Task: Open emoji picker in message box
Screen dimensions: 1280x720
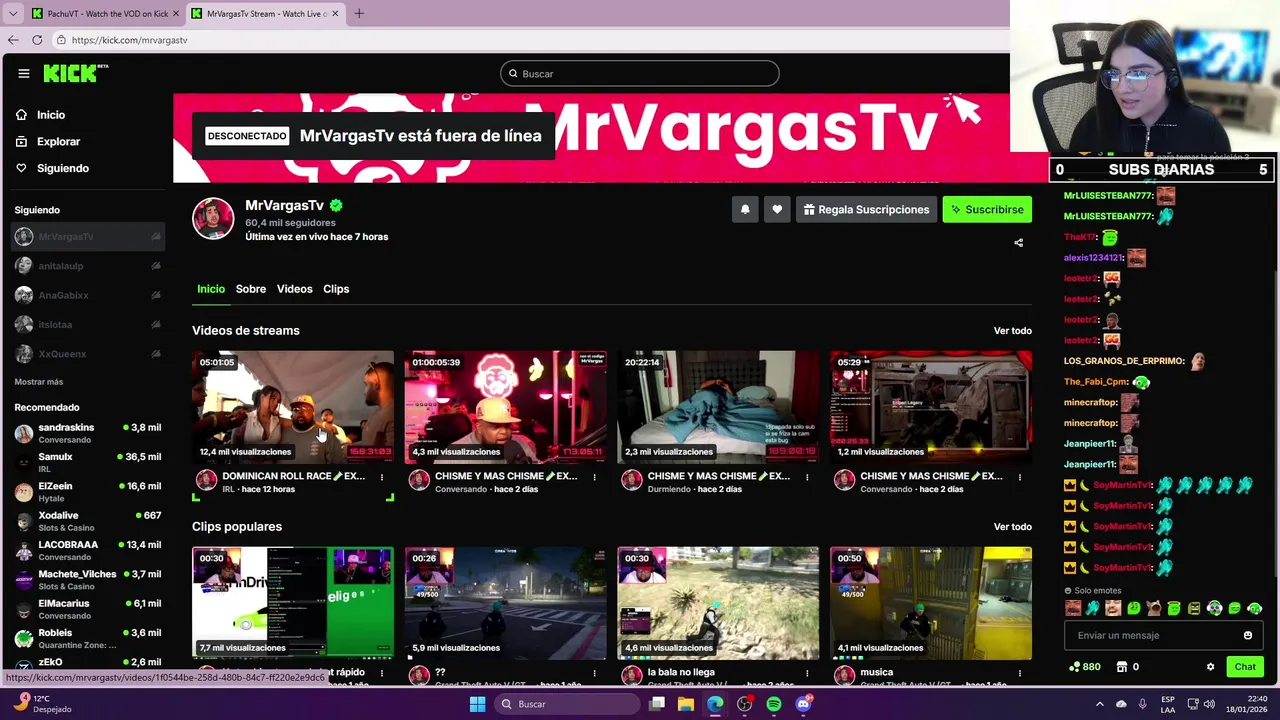Action: (1248, 635)
